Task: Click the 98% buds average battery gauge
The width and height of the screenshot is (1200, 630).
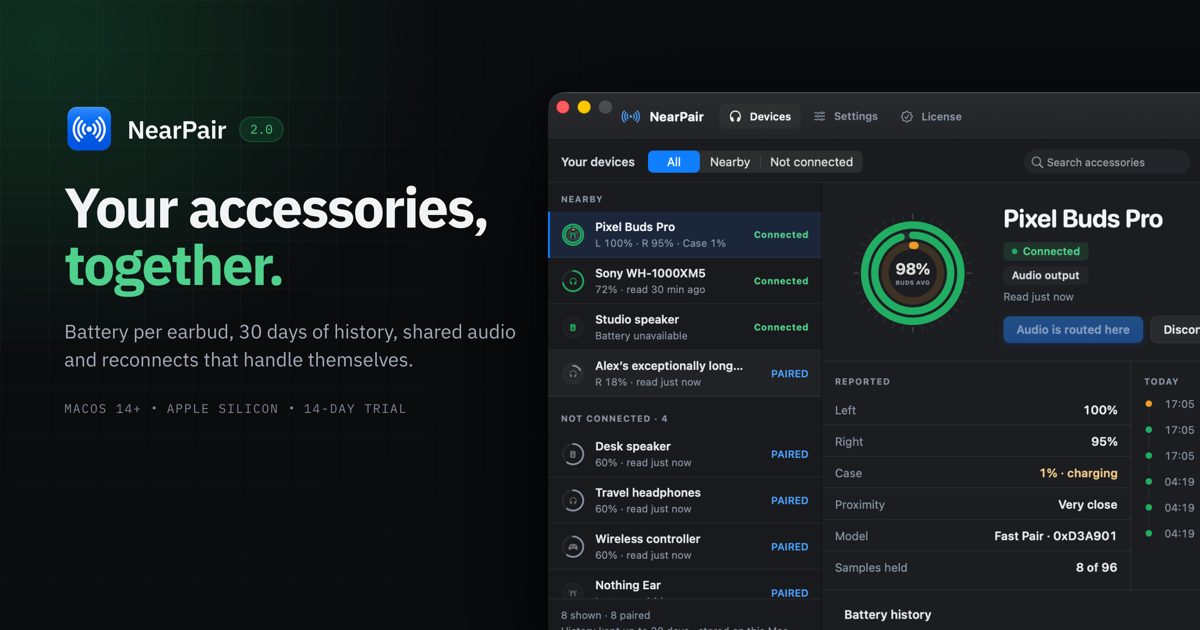Action: click(x=913, y=271)
